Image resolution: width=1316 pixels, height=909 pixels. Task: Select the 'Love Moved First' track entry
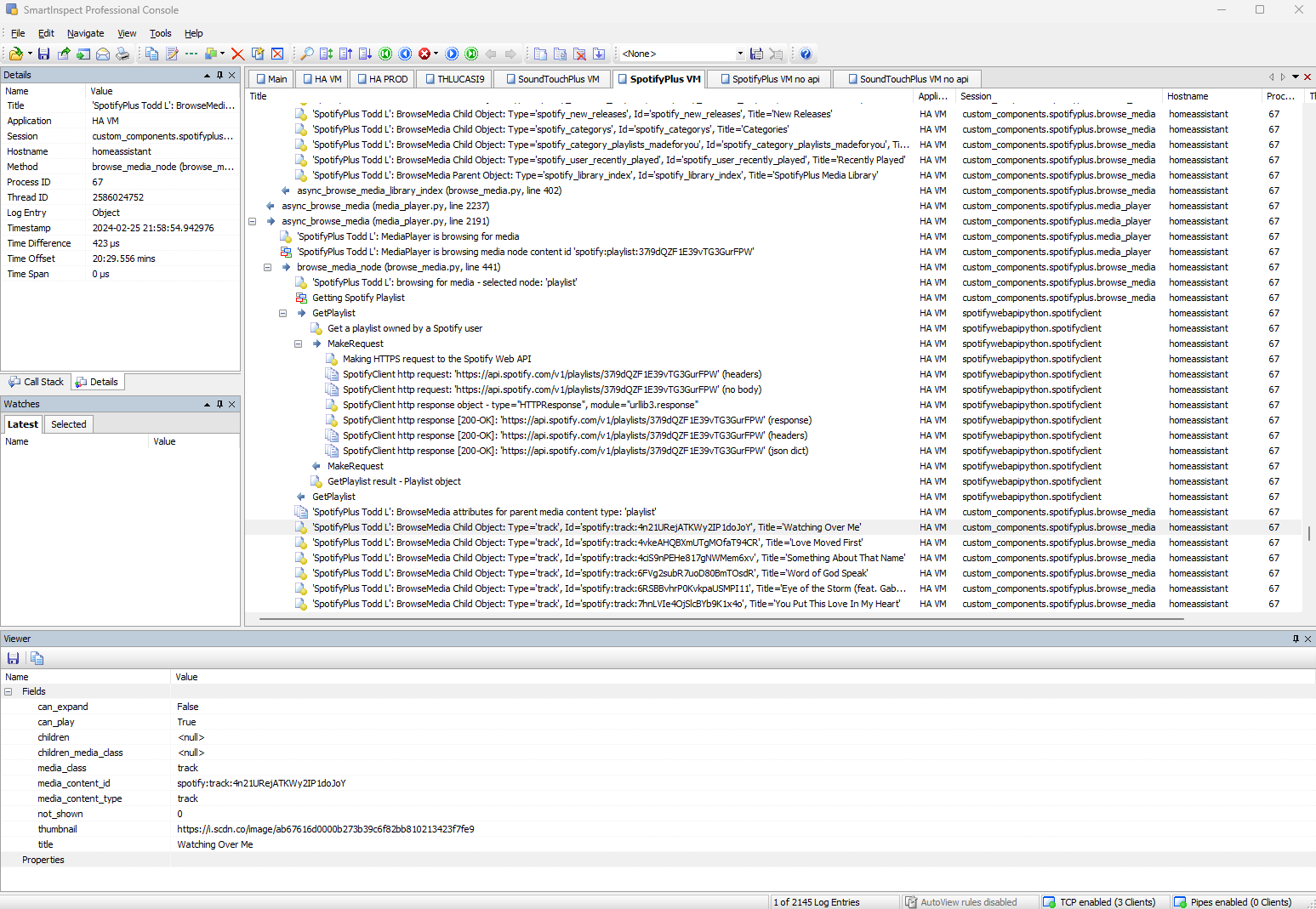tap(587, 543)
